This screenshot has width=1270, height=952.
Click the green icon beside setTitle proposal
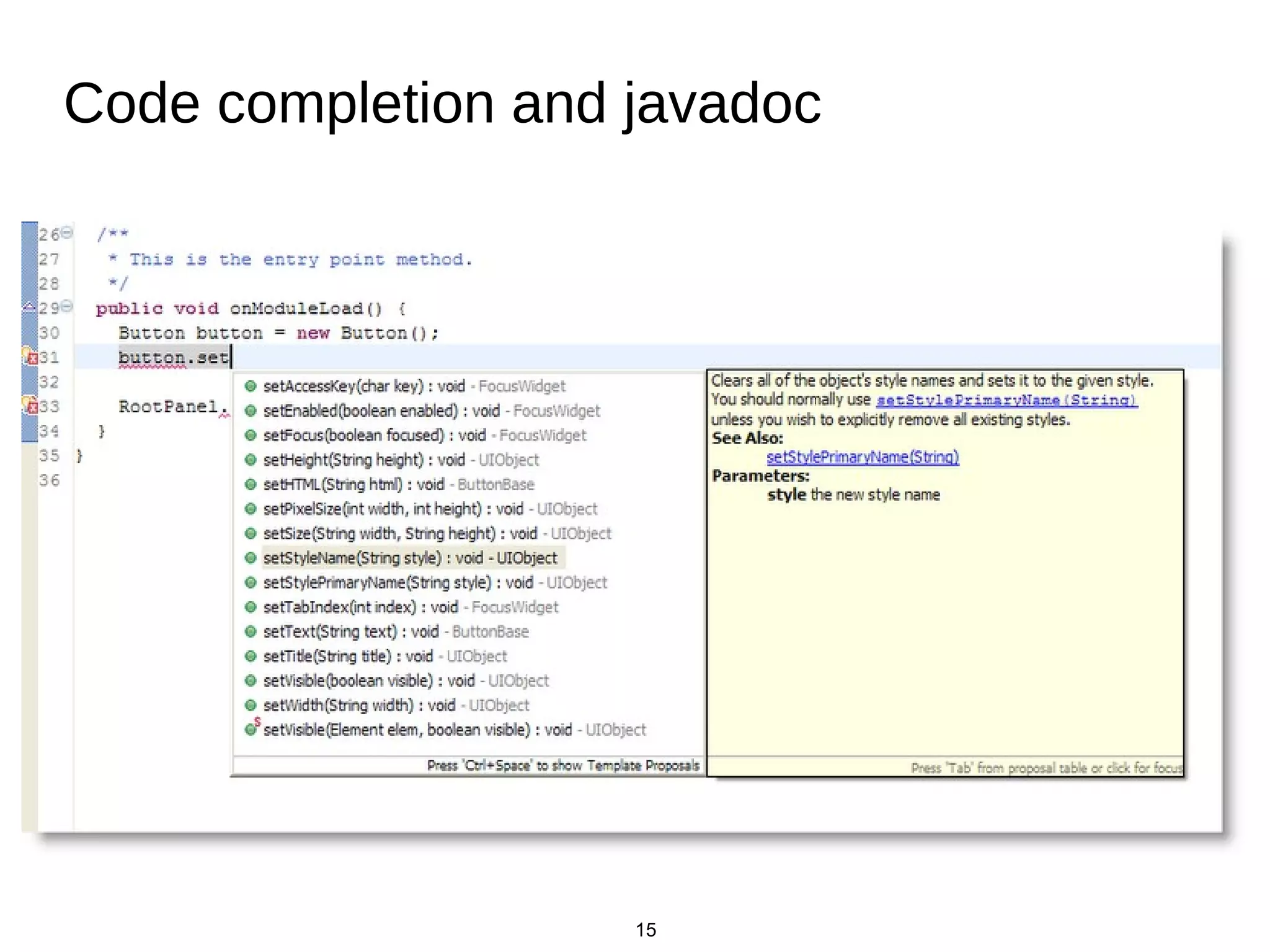pyautogui.click(x=251, y=656)
